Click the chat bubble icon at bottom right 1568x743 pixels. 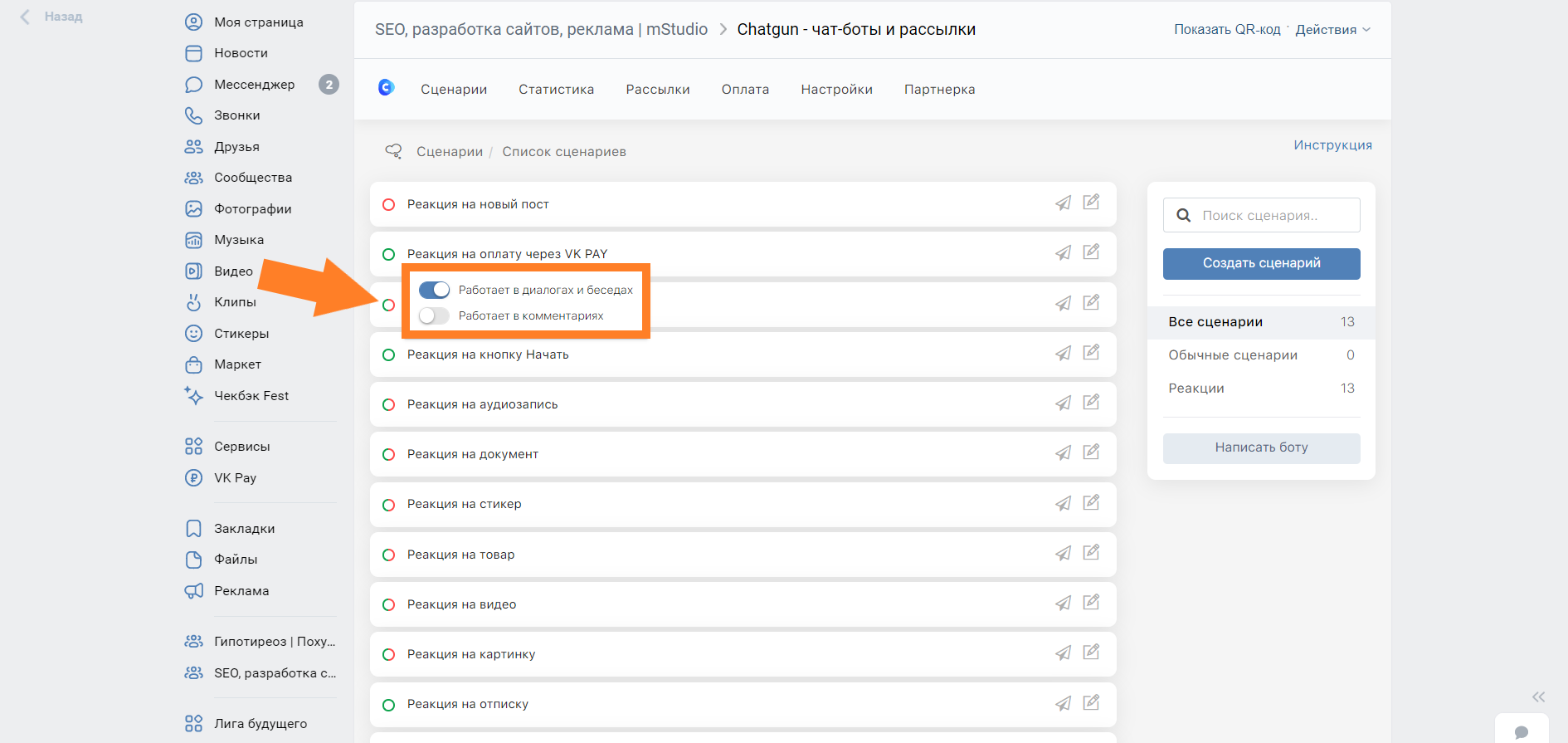pyautogui.click(x=1522, y=732)
